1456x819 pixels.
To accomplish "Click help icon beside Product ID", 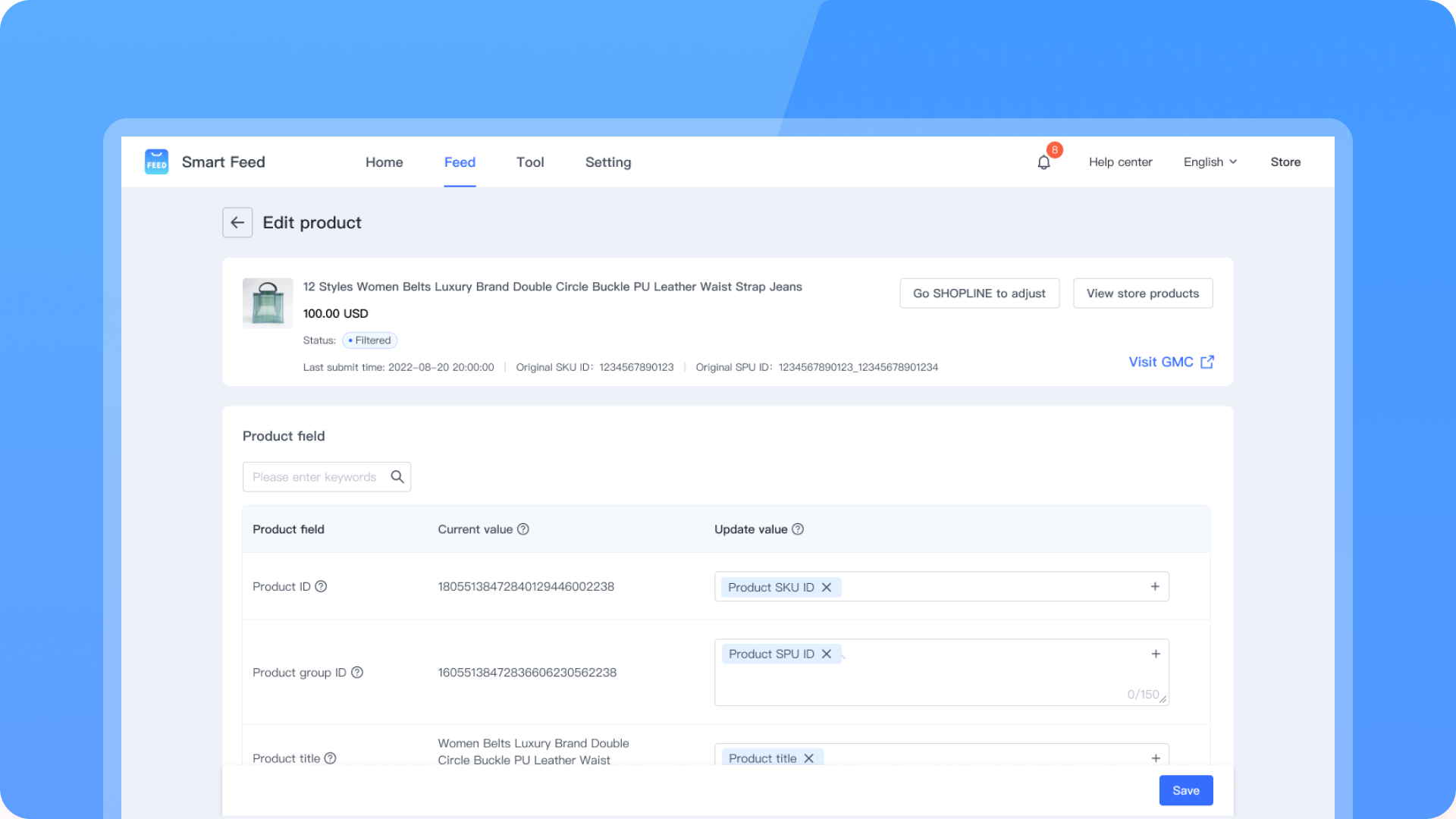I will click(x=321, y=586).
